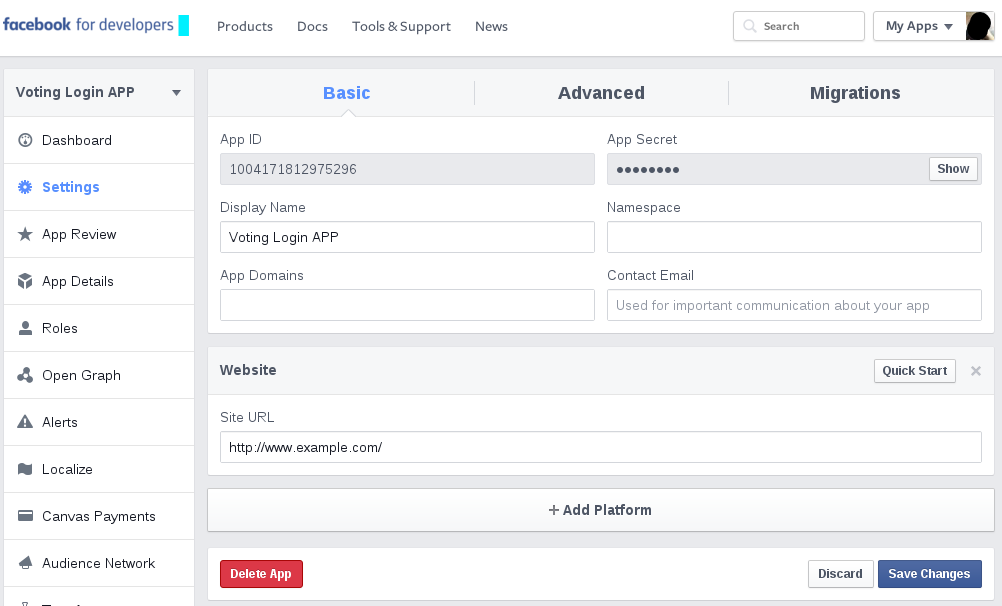Switch to the Migrations tab
This screenshot has width=1002, height=606.
pyautogui.click(x=855, y=93)
